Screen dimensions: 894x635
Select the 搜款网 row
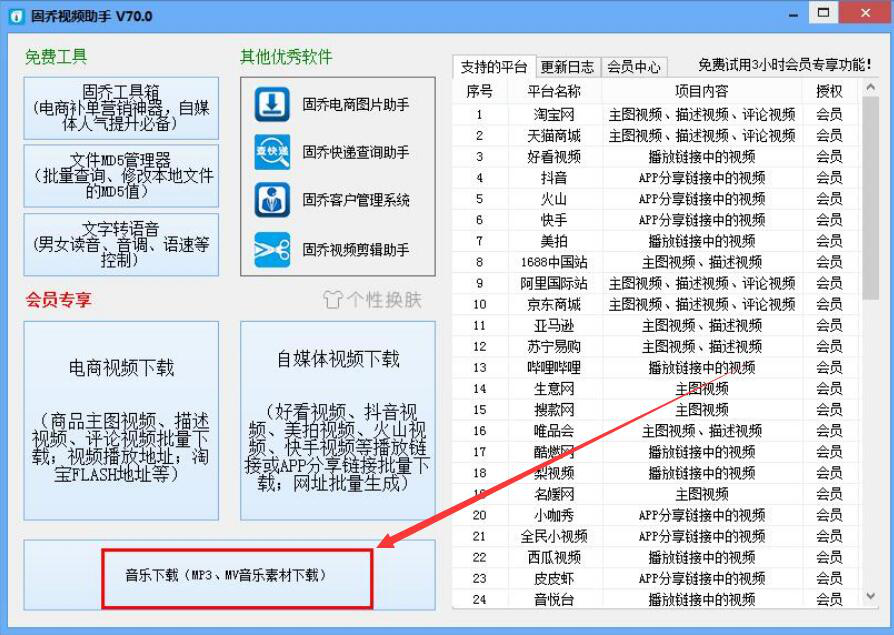pos(656,410)
